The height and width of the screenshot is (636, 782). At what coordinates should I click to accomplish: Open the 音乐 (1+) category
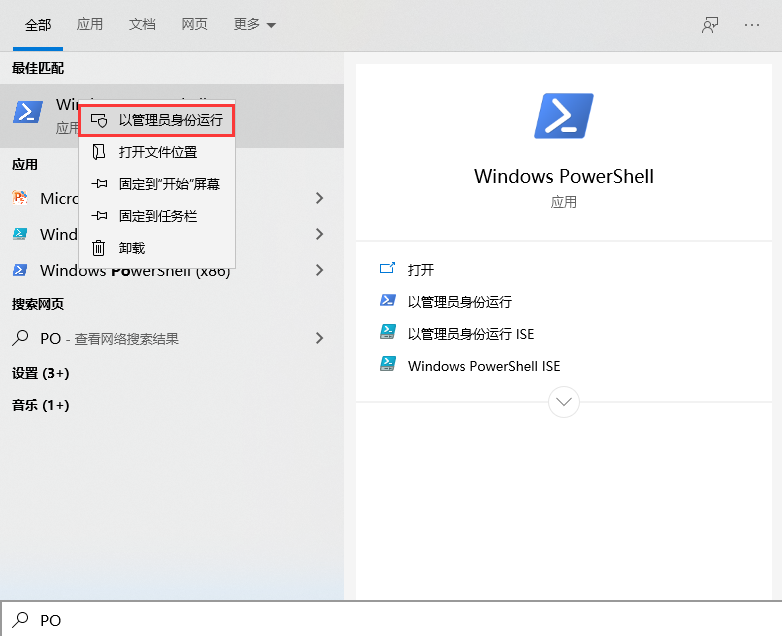41,405
